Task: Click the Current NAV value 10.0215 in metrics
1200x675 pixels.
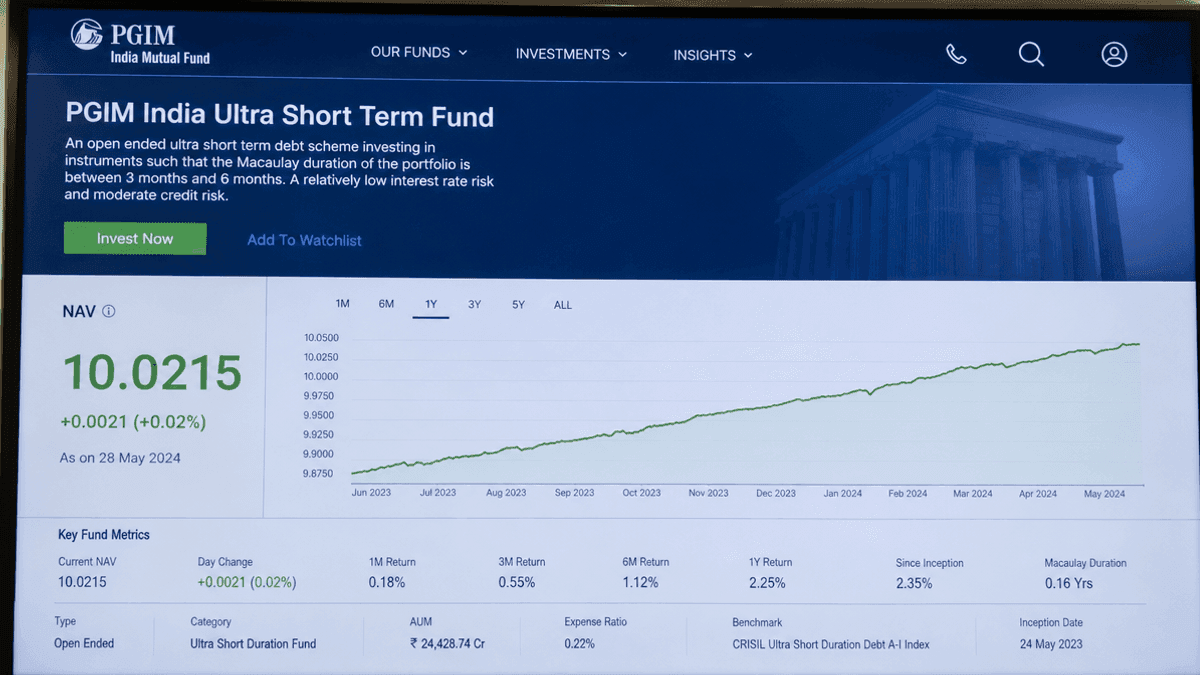Action: (82, 582)
